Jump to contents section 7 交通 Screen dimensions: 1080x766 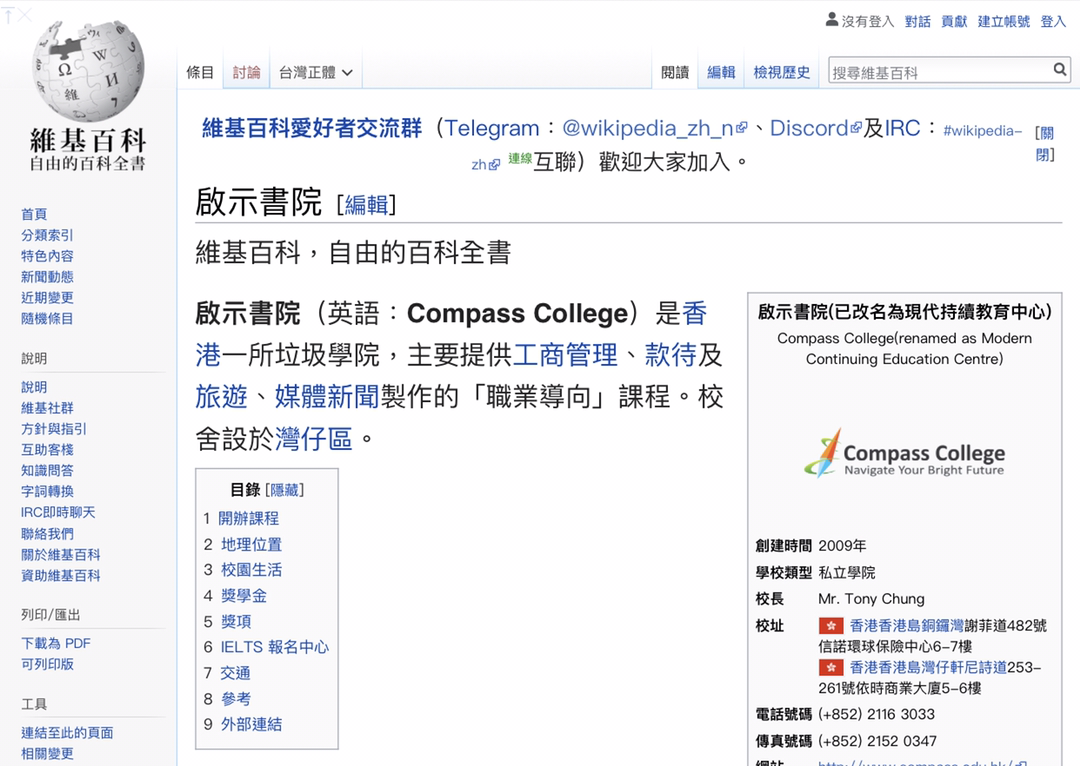pos(236,673)
